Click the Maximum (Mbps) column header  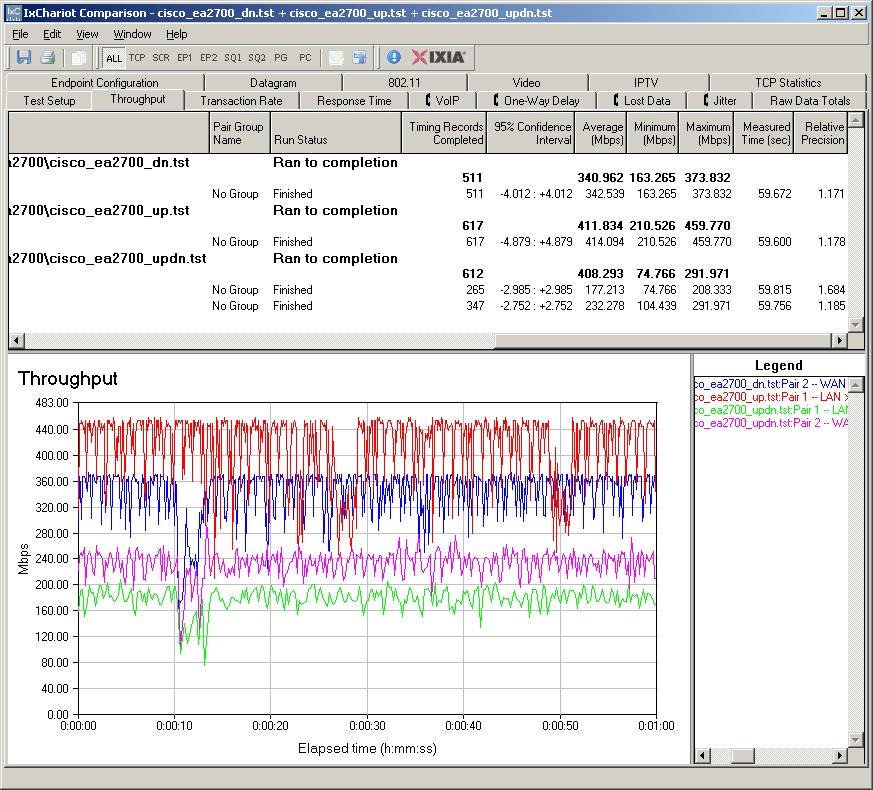point(706,133)
